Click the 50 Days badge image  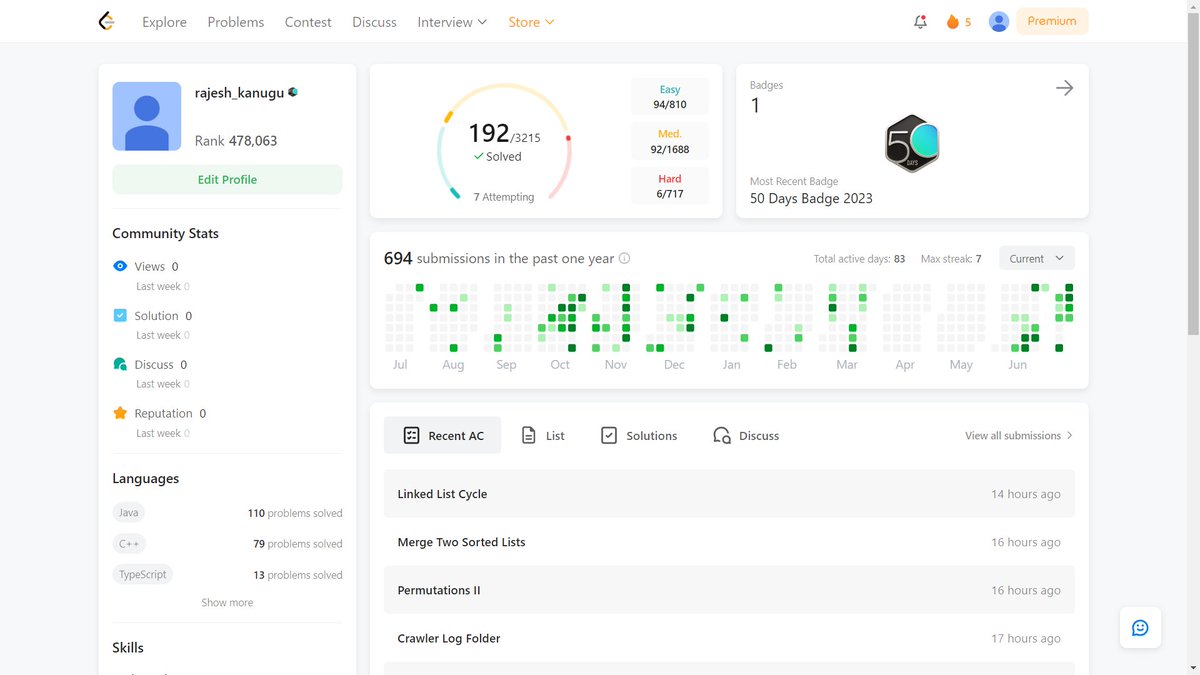(912, 144)
